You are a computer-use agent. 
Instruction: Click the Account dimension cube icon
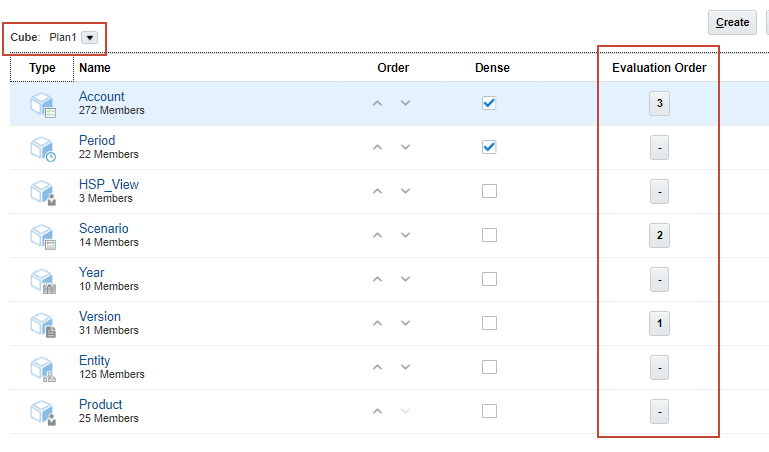(x=42, y=104)
